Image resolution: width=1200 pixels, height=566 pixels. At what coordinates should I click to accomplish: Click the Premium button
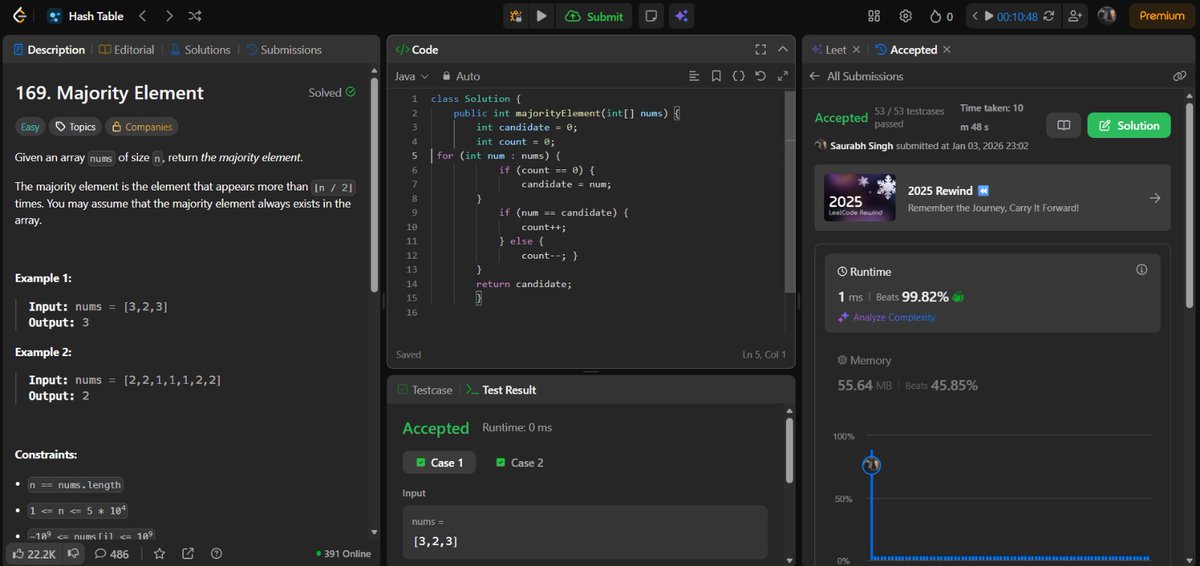pyautogui.click(x=1161, y=16)
